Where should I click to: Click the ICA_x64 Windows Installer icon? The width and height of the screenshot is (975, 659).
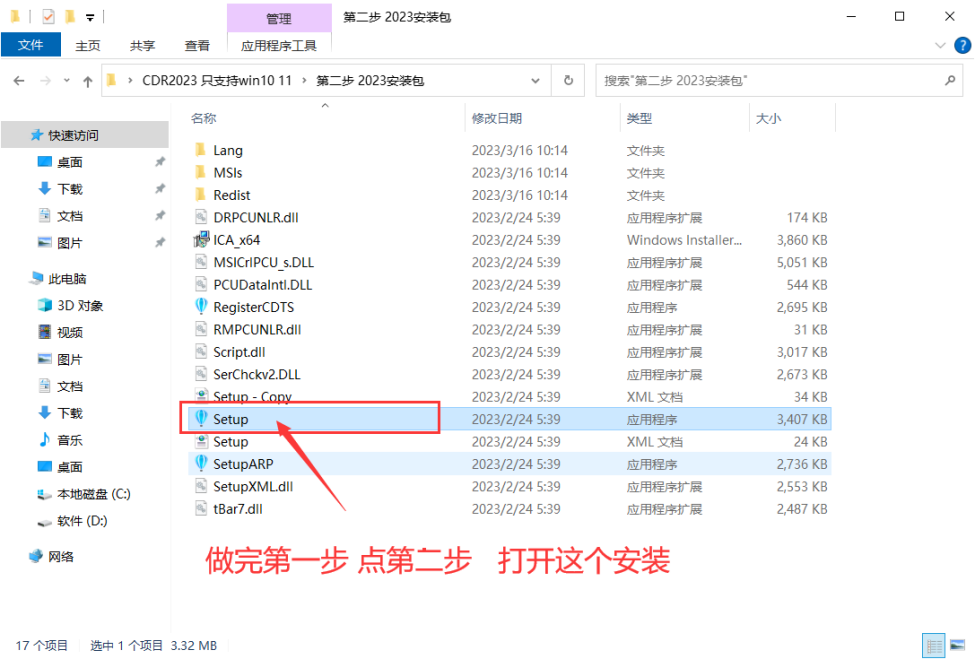coord(201,240)
